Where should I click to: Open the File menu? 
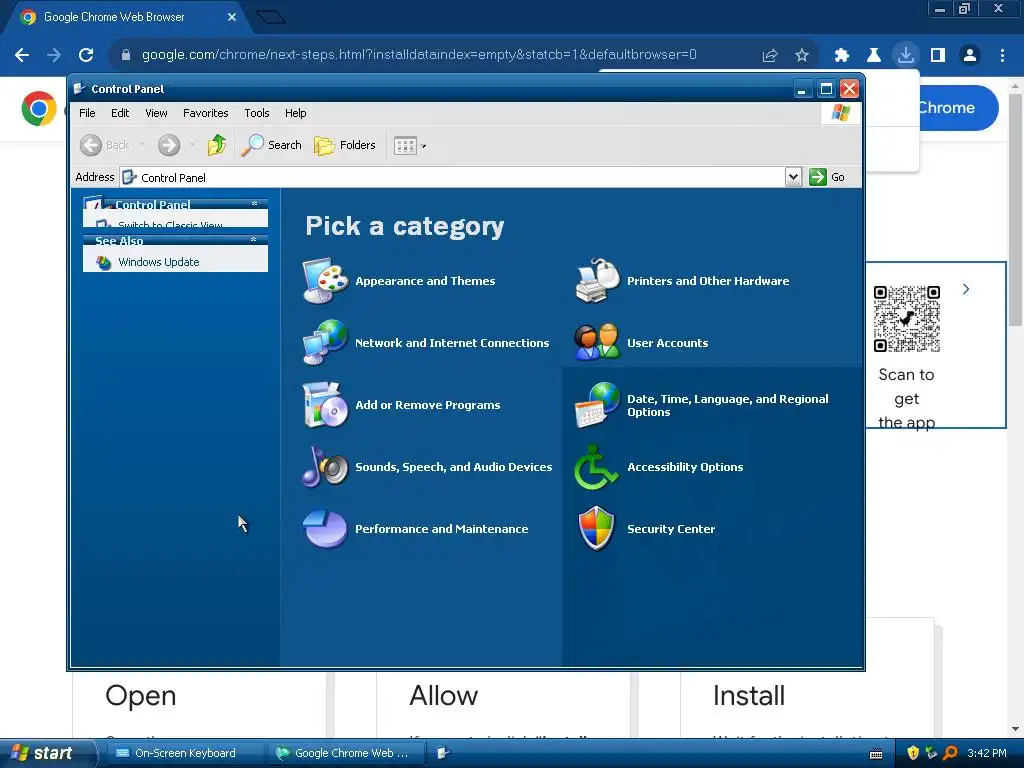tap(87, 113)
